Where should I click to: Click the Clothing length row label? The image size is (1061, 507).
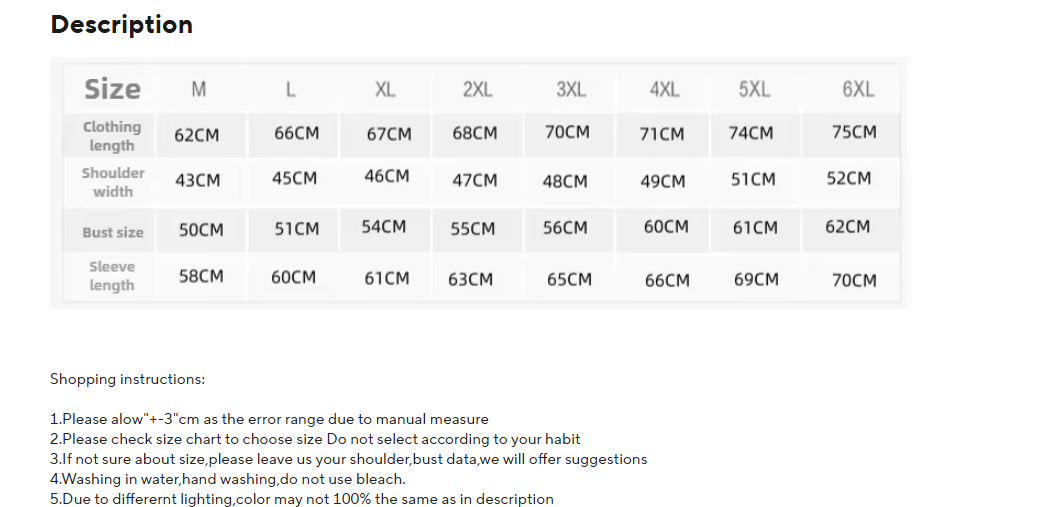pyautogui.click(x=112, y=136)
